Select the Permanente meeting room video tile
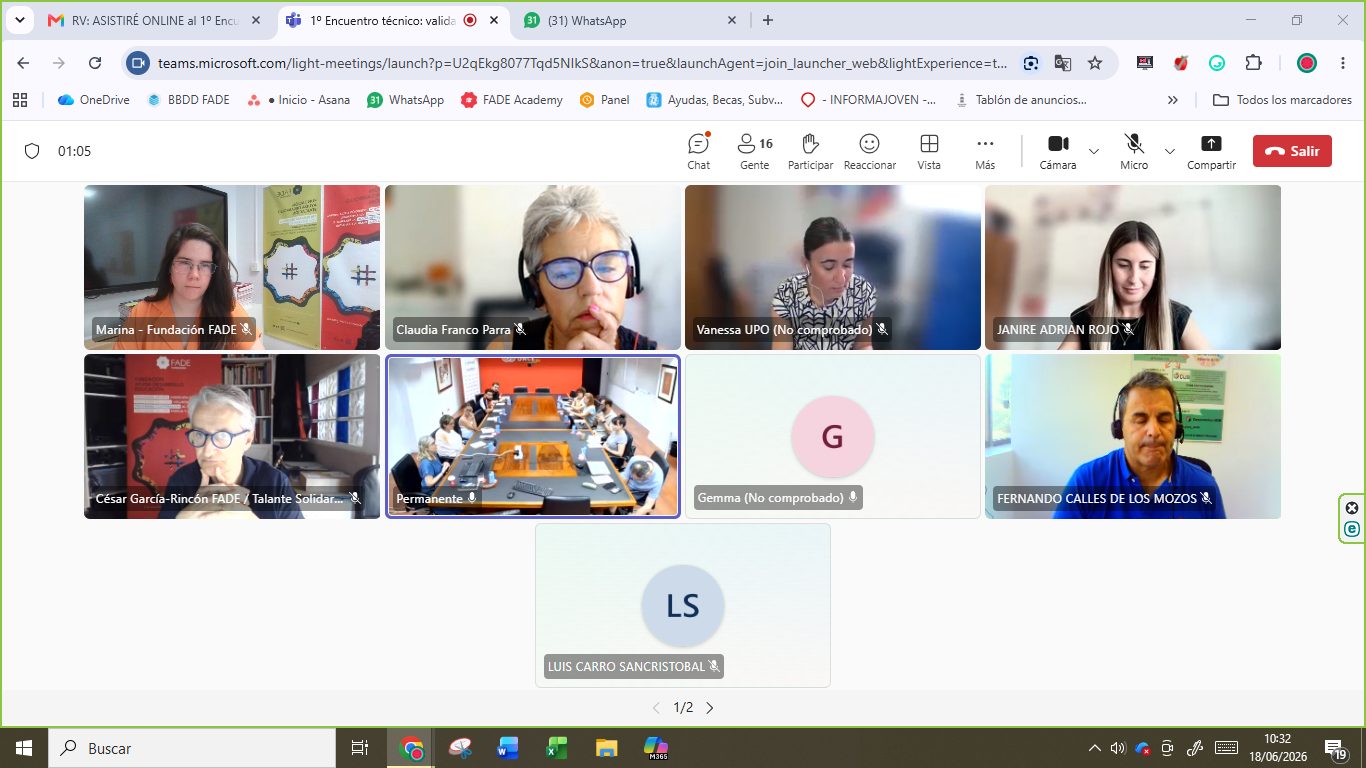The width and height of the screenshot is (1366, 768). pyautogui.click(x=533, y=436)
